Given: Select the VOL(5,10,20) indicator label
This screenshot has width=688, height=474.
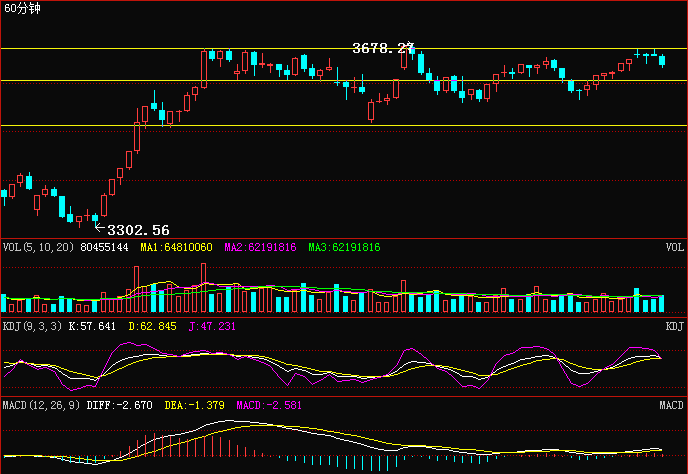Looking at the screenshot, I should pyautogui.click(x=38, y=247).
